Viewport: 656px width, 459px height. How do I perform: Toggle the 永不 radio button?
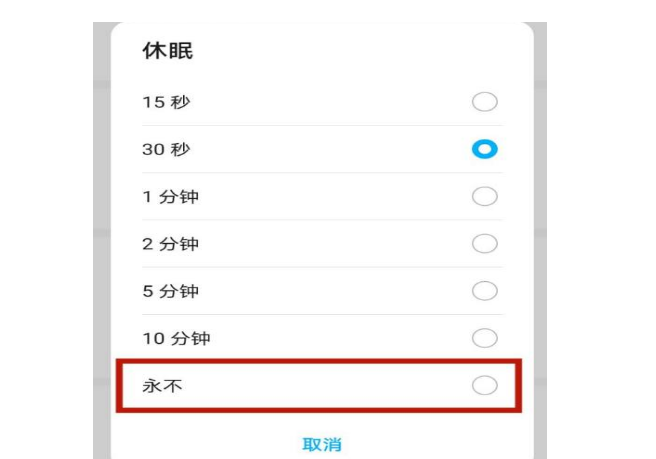coord(484,386)
